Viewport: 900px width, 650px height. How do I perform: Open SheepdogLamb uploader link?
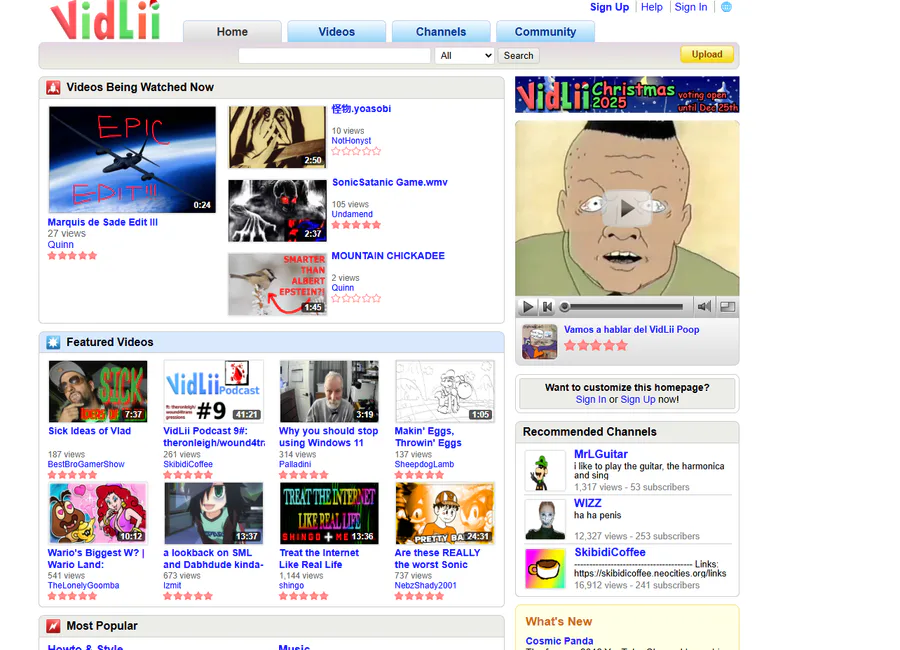click(424, 464)
